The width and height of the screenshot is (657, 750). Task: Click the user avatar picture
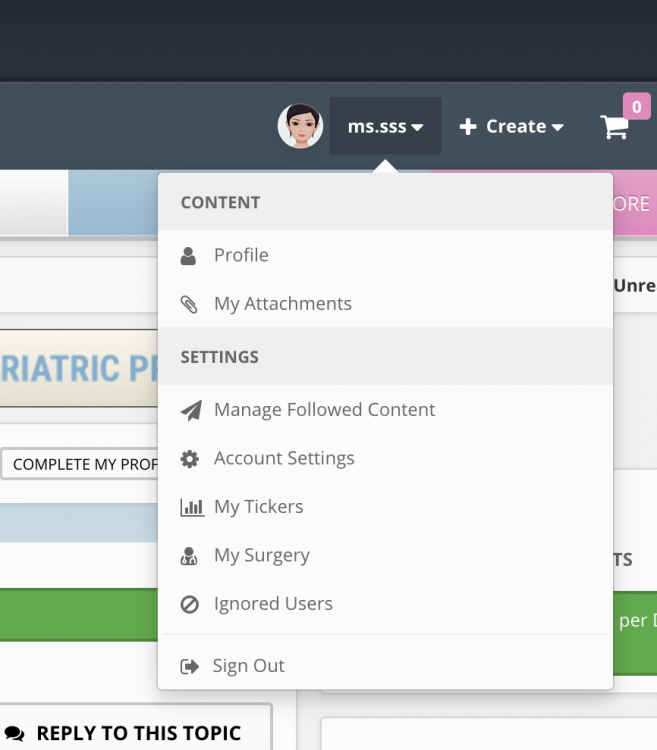point(300,126)
